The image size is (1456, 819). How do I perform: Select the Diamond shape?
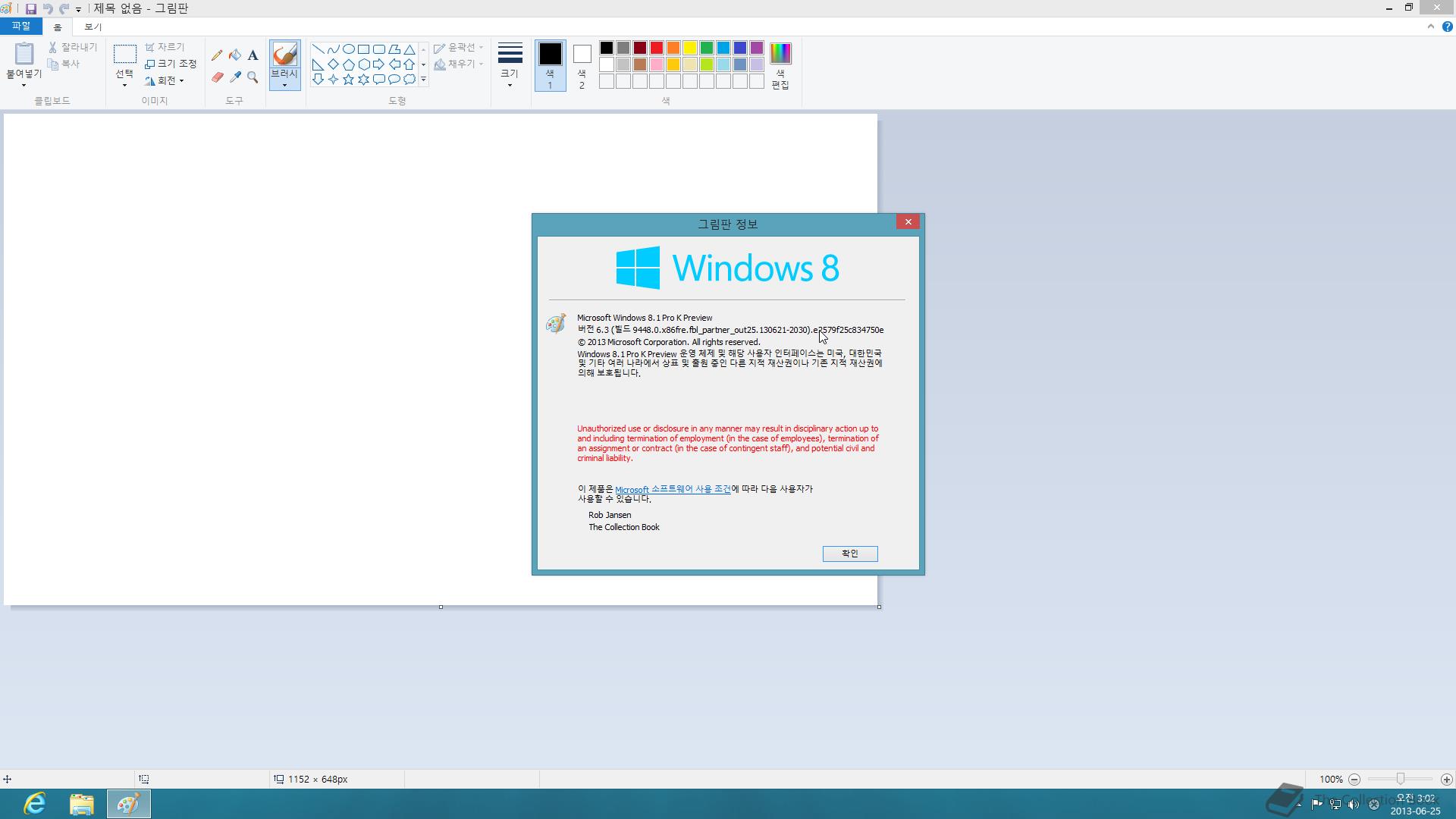[333, 64]
